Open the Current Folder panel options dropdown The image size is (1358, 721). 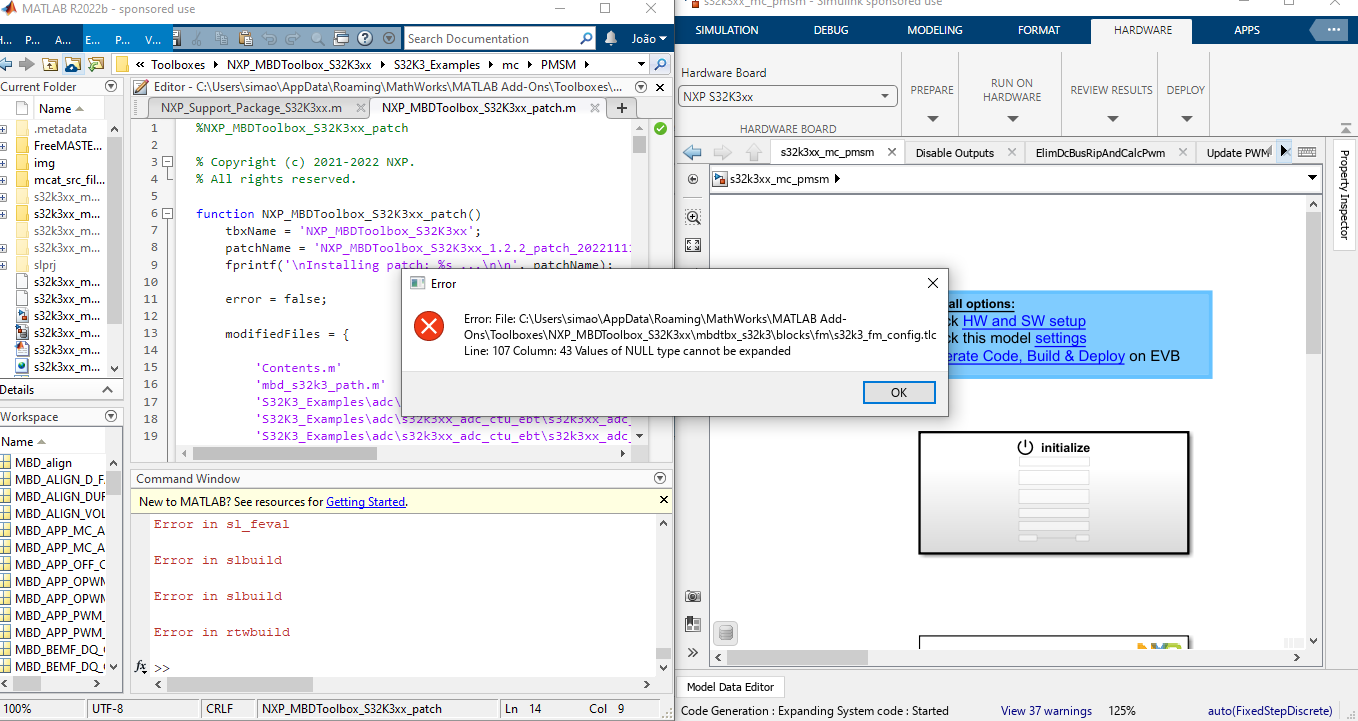(x=110, y=86)
